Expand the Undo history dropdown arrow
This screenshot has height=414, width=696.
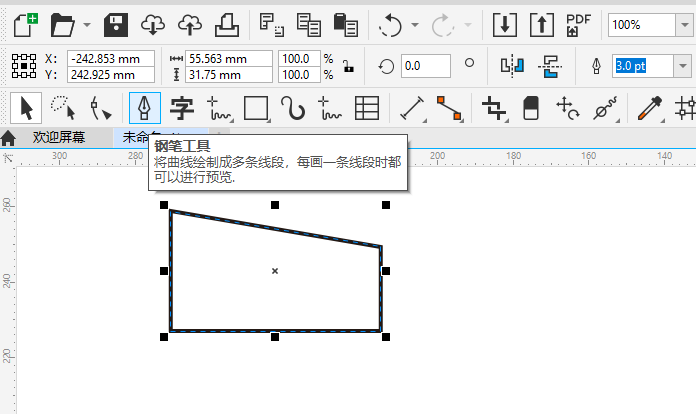click(415, 25)
